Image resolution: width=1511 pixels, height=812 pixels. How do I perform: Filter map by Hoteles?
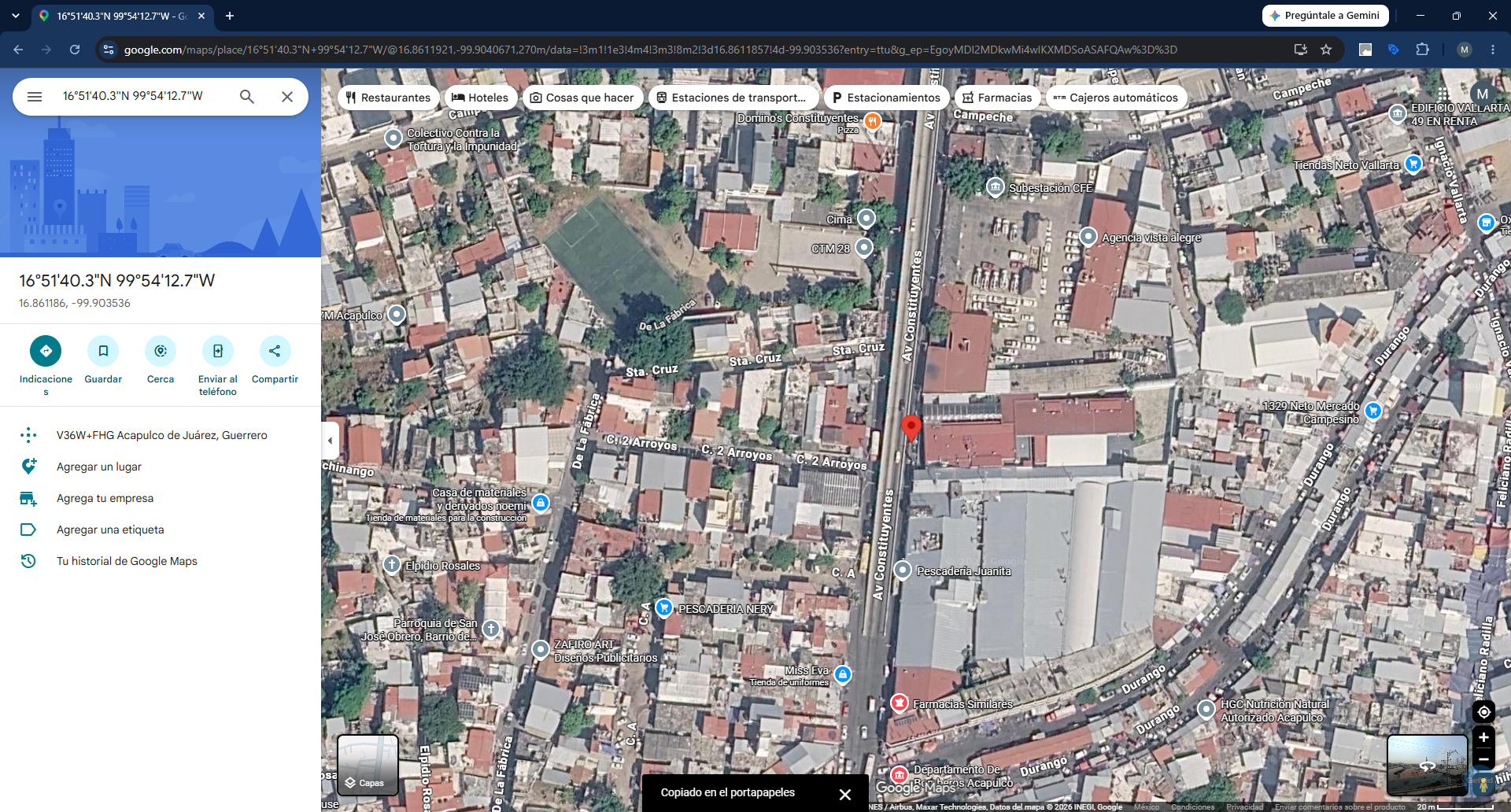coord(481,98)
